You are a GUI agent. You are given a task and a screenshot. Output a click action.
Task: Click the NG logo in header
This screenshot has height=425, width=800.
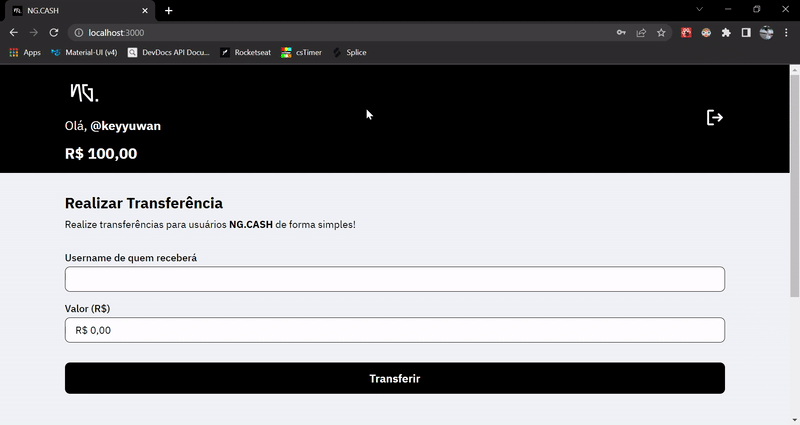[84, 93]
